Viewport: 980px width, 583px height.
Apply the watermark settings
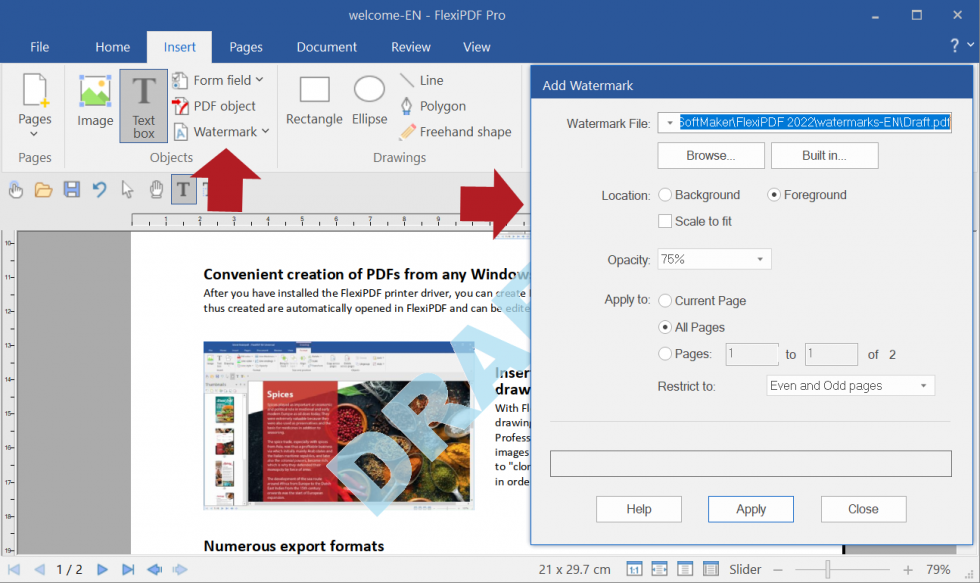[750, 509]
